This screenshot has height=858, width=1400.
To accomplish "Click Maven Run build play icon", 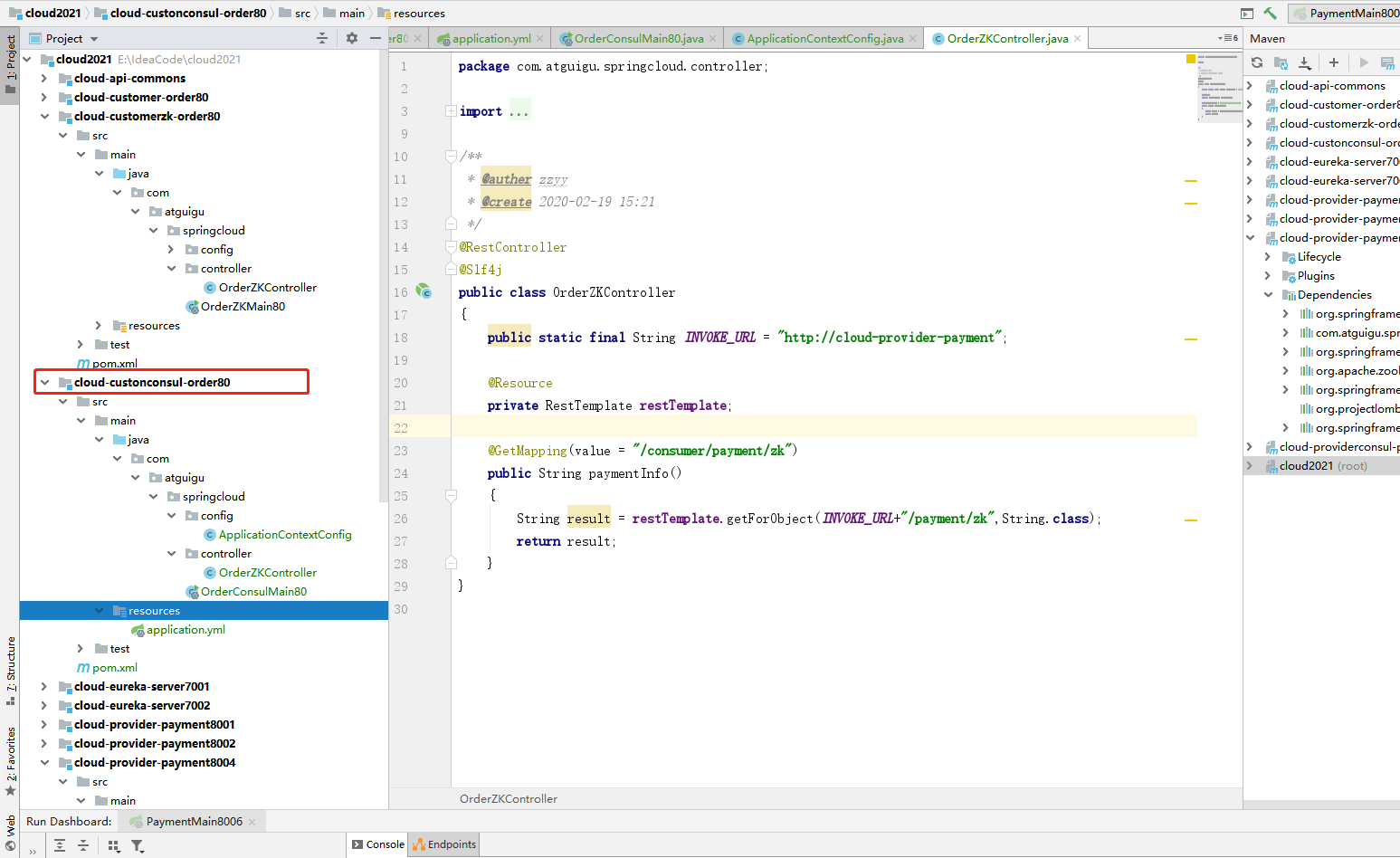I will pyautogui.click(x=1364, y=62).
